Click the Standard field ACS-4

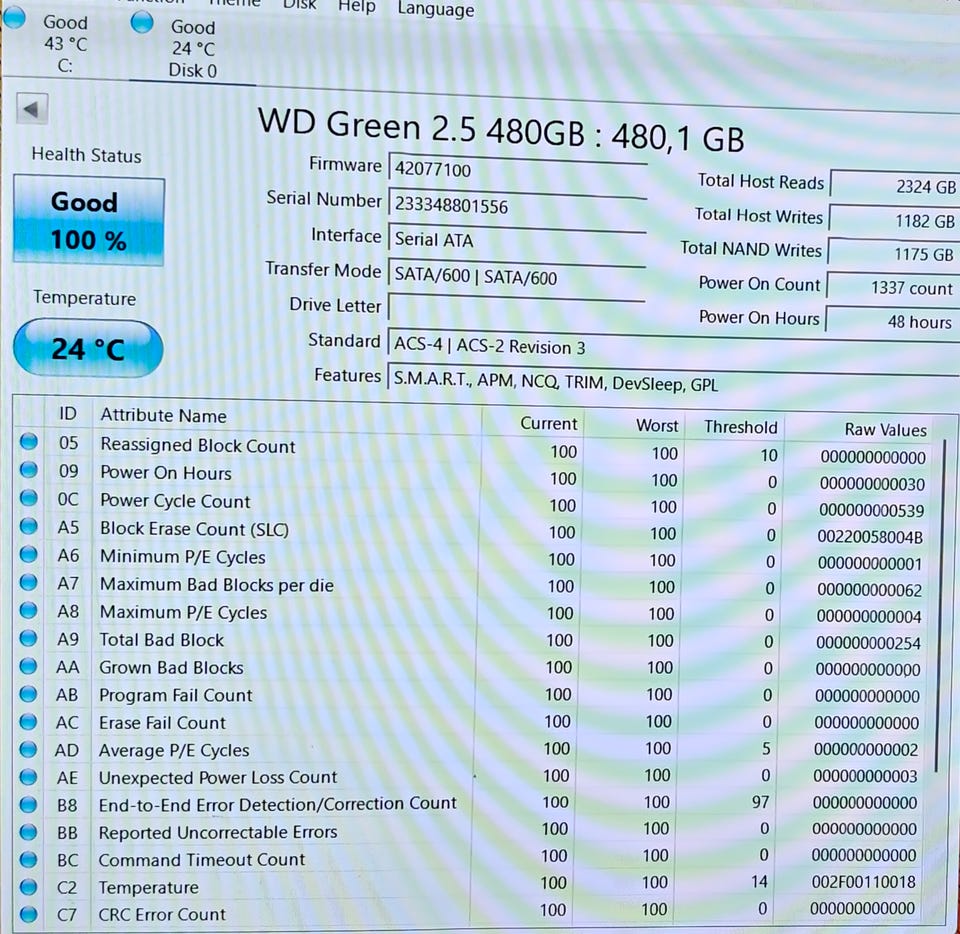[x=673, y=348]
